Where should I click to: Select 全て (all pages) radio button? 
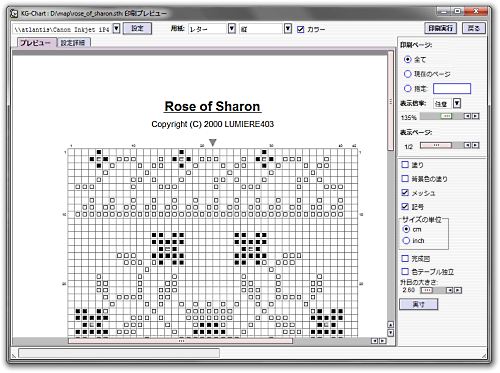(x=407, y=59)
